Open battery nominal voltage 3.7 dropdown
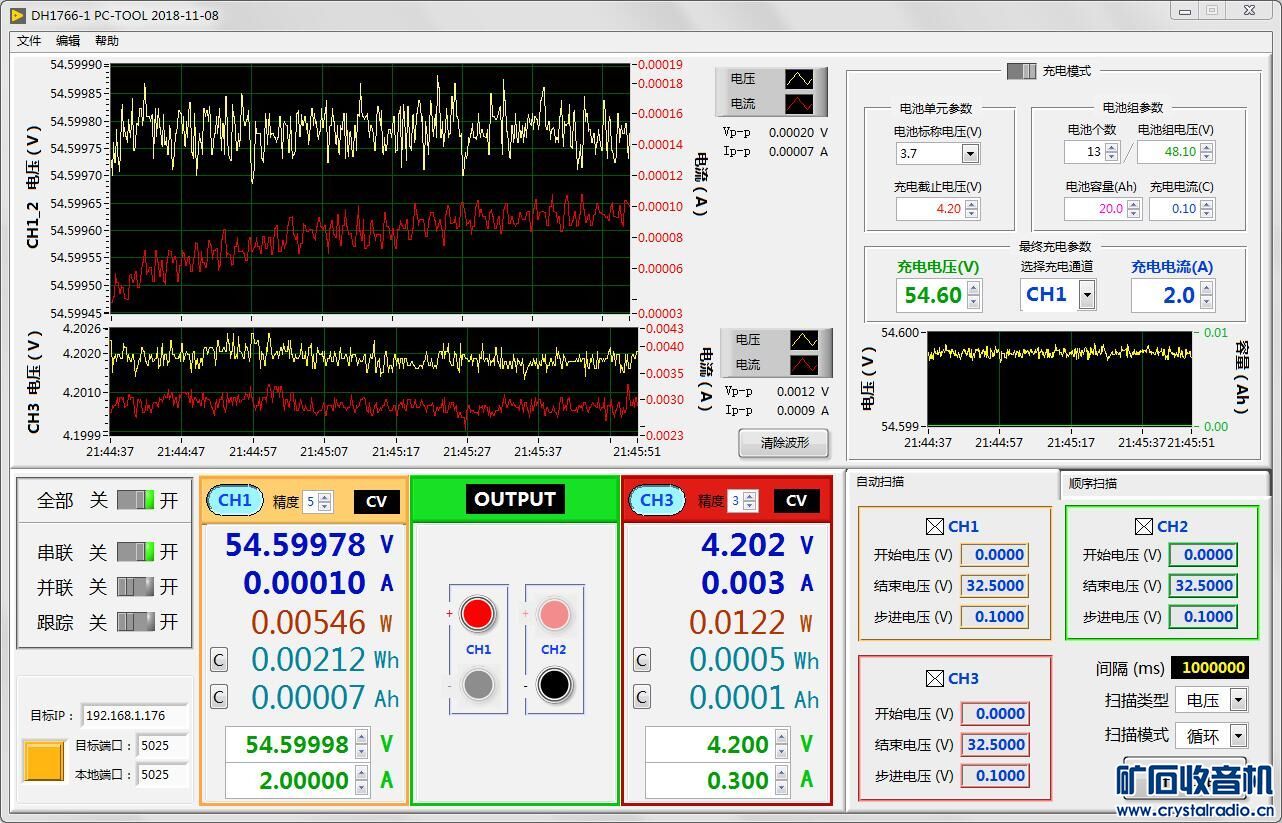Viewport: 1282px width, 823px height. [x=970, y=153]
